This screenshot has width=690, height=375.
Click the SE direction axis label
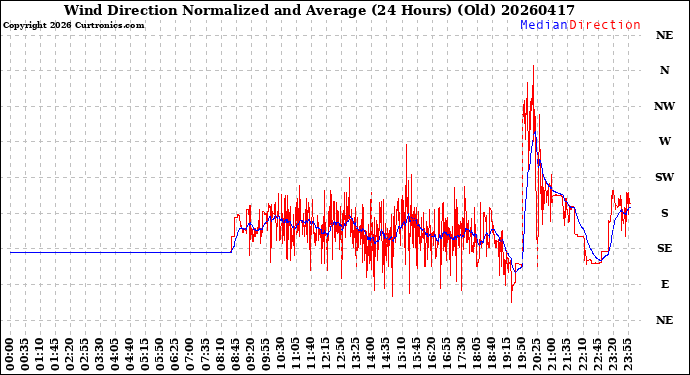coord(664,249)
